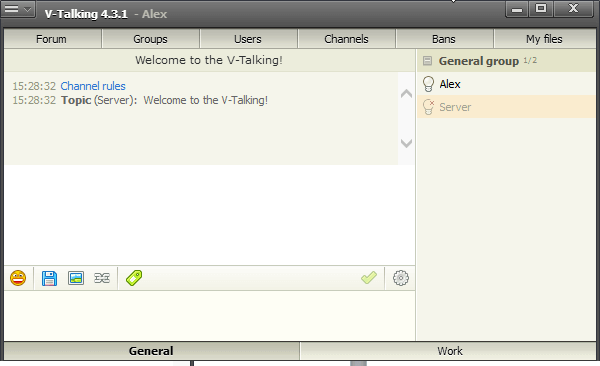Click the light bulb icon next to Alex
Screen dimensions: 600x366
[x=428, y=84]
